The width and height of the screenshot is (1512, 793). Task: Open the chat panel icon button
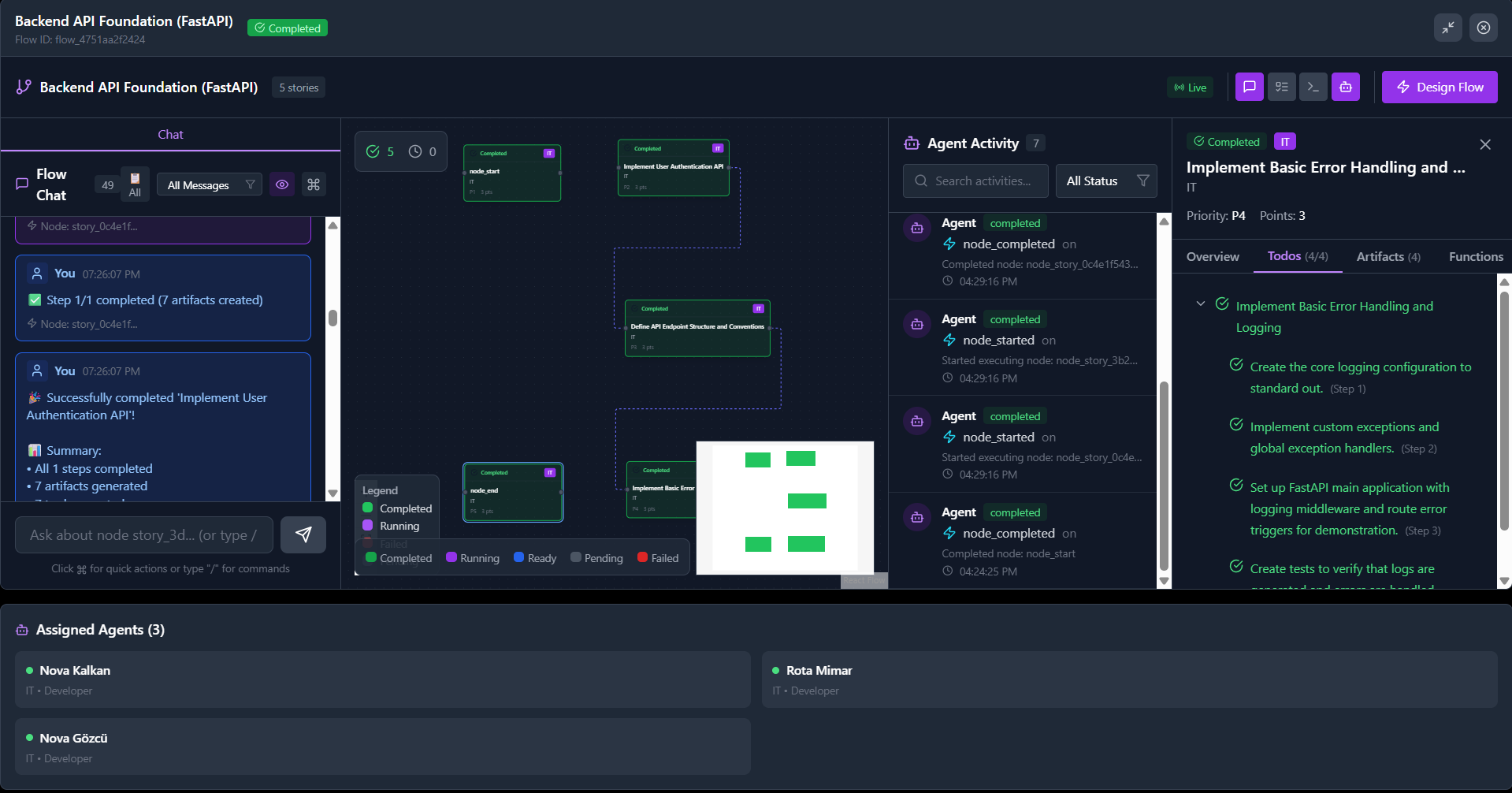1250,87
